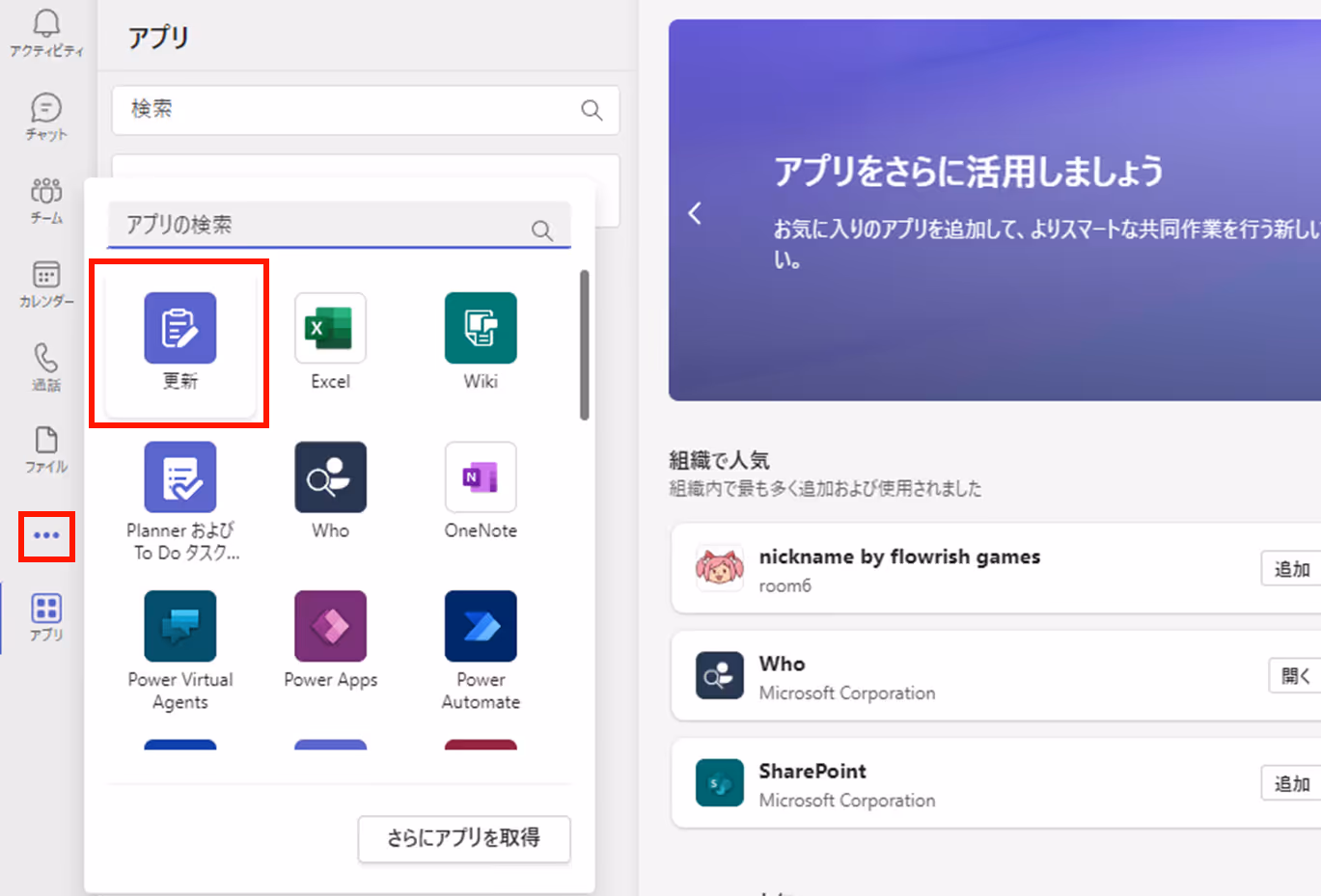The height and width of the screenshot is (896, 1321).
Task: Focus the 検索 input field
Action: [x=366, y=110]
